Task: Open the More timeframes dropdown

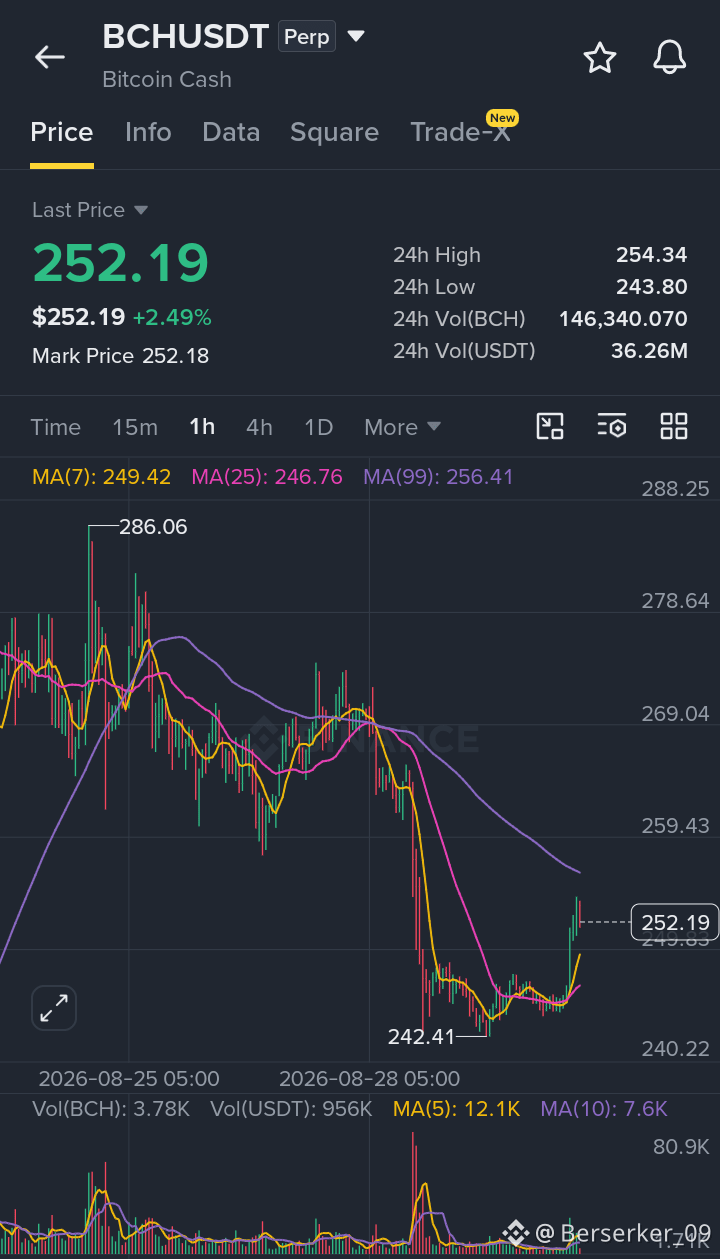Action: coord(403,427)
